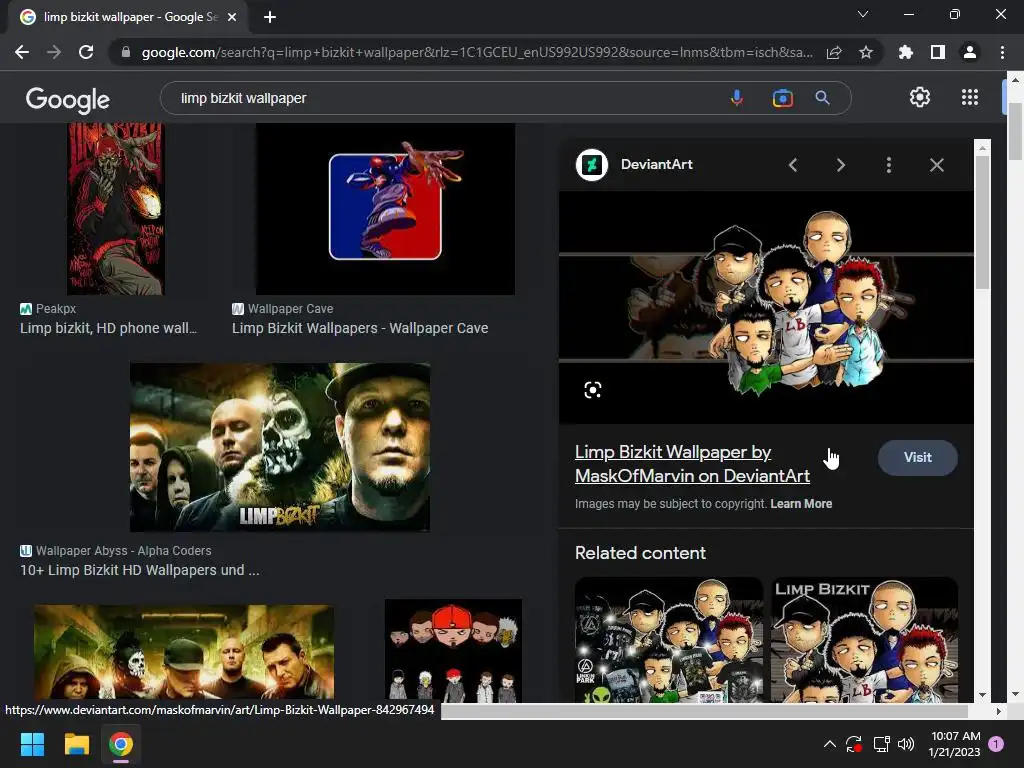Open Limp Bizkit Wallpaper by MaskOfMarvin link
The image size is (1024, 768).
click(x=692, y=464)
